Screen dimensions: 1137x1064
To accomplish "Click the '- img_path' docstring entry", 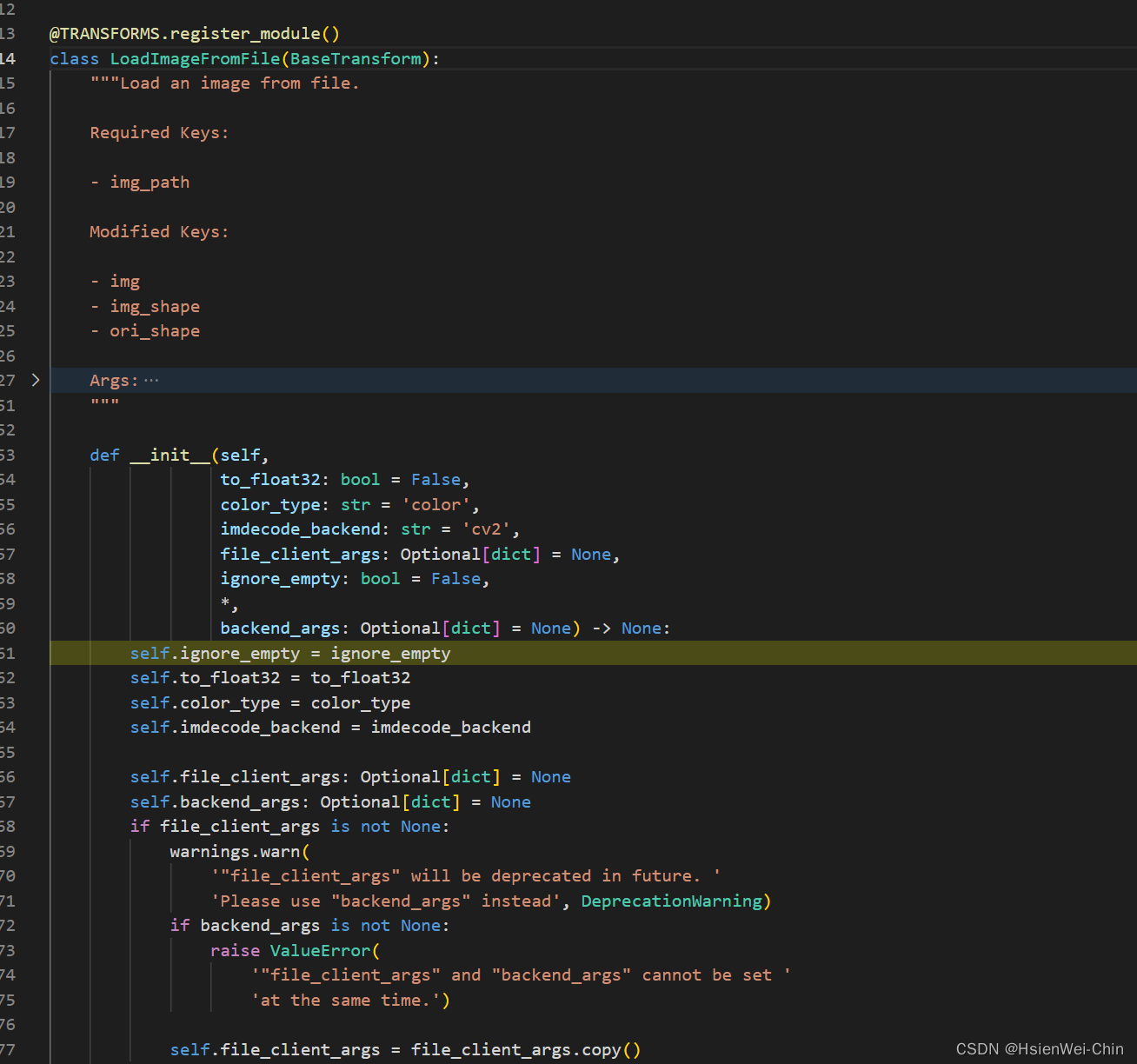I will click(x=140, y=183).
